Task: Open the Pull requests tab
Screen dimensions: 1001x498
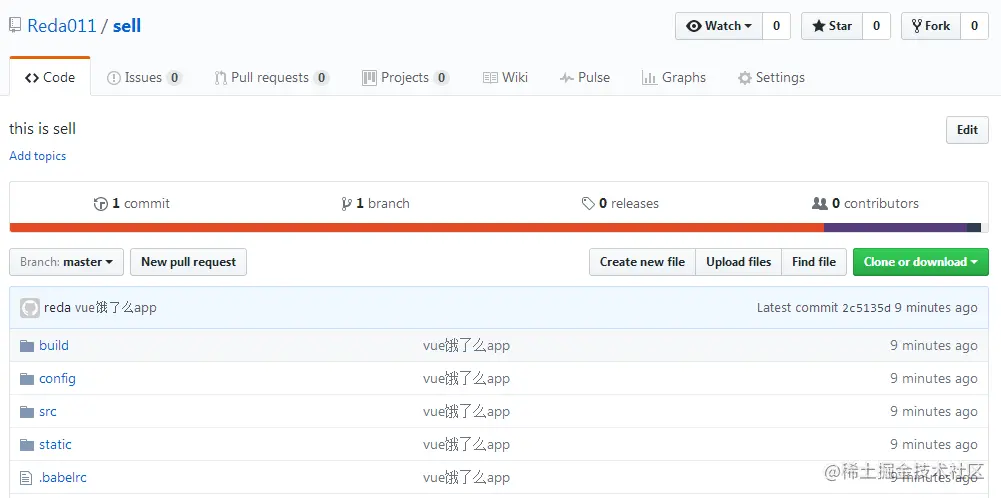Action: tap(272, 78)
